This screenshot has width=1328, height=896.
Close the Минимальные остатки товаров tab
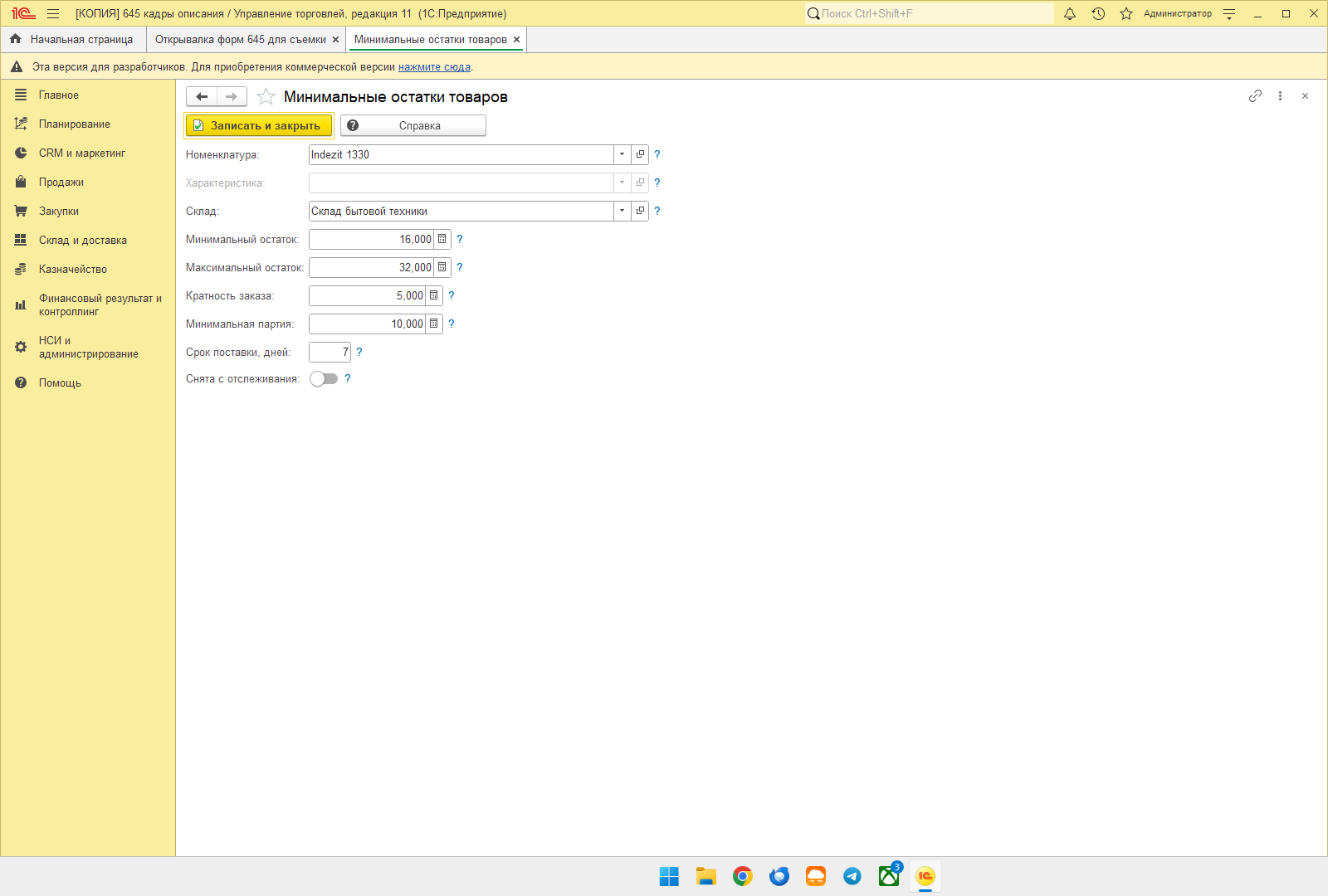tap(516, 39)
